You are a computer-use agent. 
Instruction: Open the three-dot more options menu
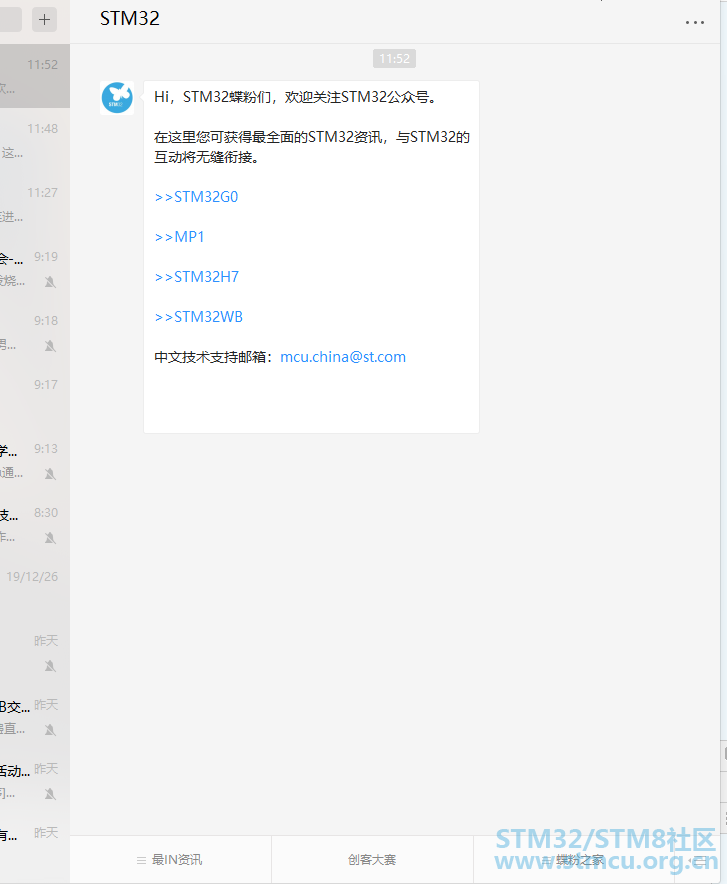[x=694, y=23]
